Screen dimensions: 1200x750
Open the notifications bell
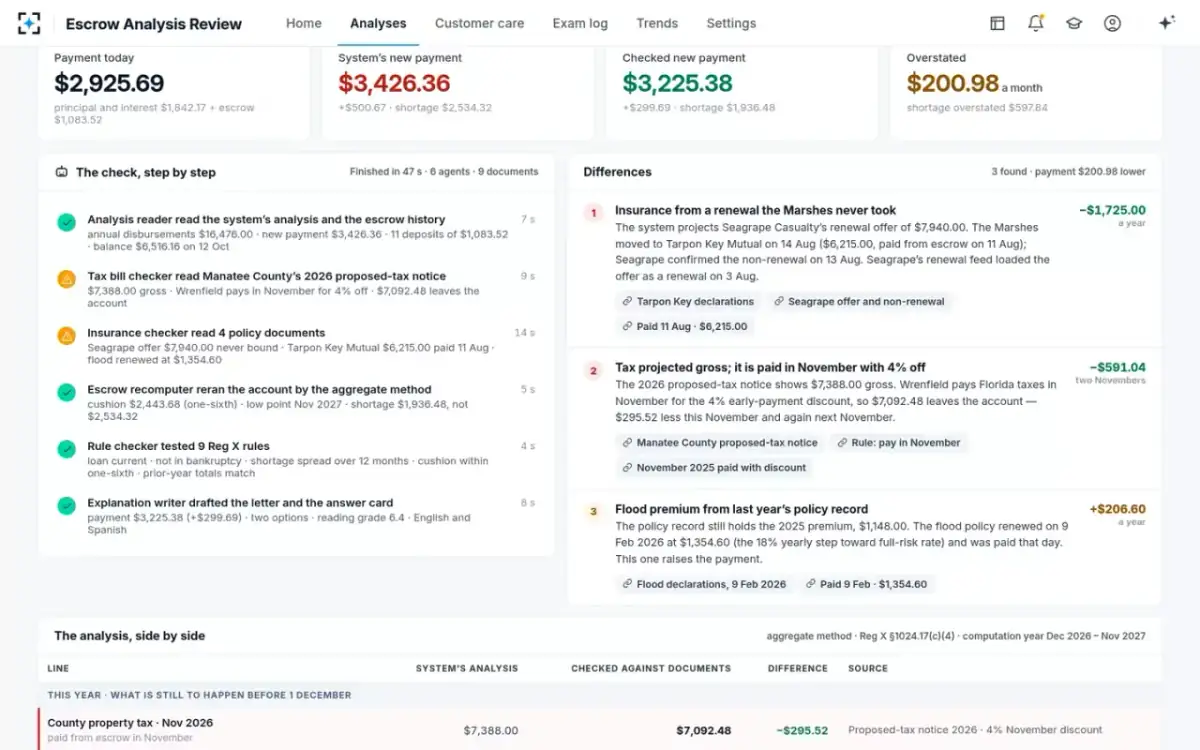point(1036,23)
